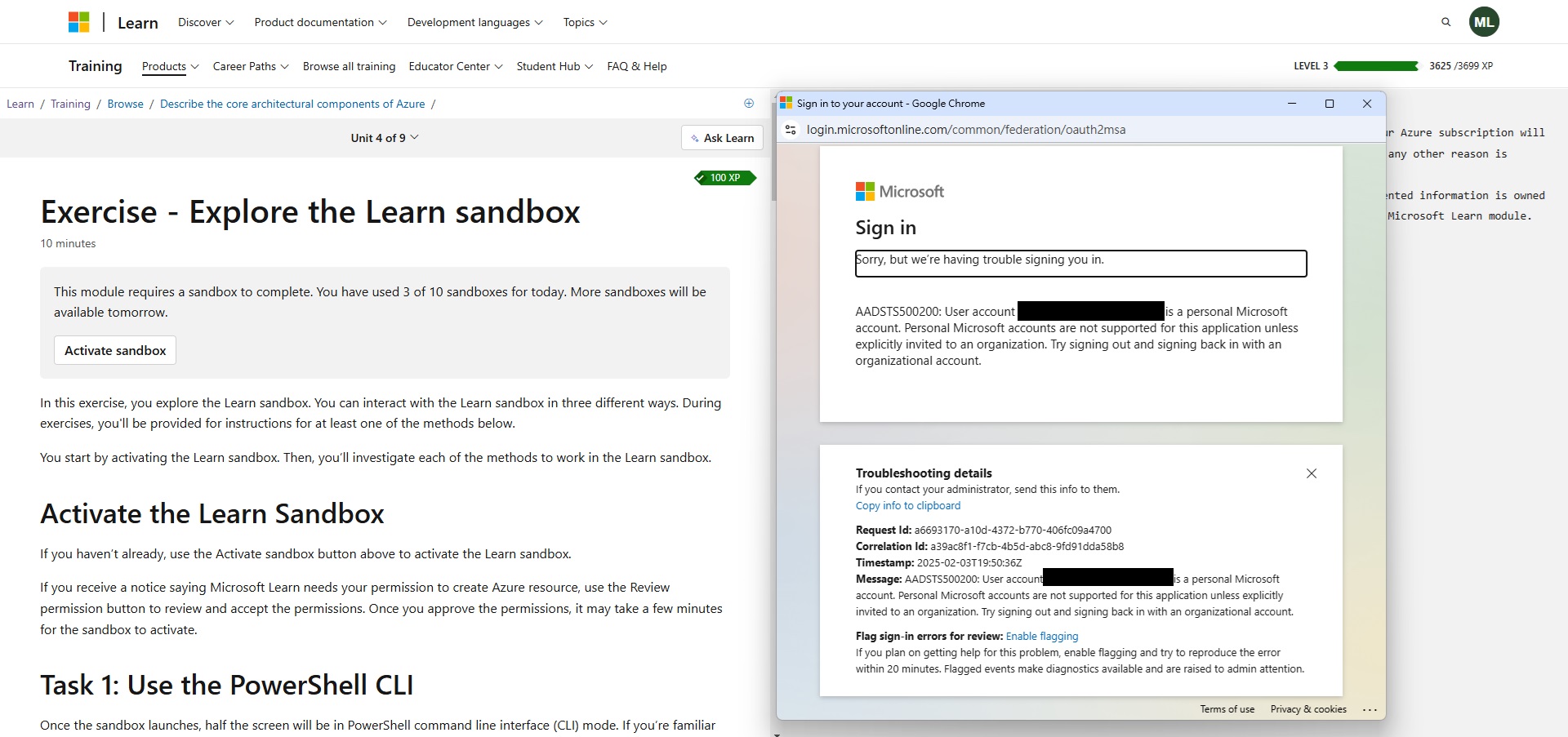1568x737 pixels.
Task: Open the Products training menu
Action: click(x=170, y=66)
